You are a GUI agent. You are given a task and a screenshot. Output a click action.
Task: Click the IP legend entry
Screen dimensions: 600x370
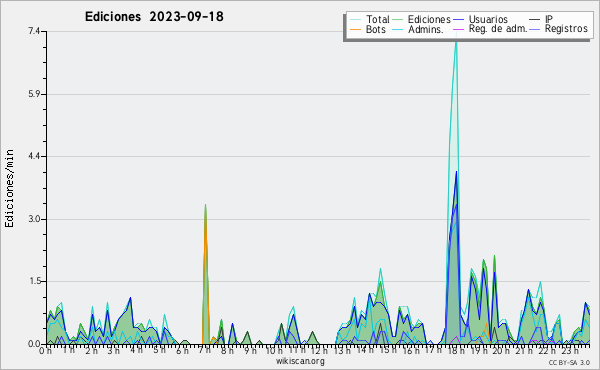click(x=541, y=19)
